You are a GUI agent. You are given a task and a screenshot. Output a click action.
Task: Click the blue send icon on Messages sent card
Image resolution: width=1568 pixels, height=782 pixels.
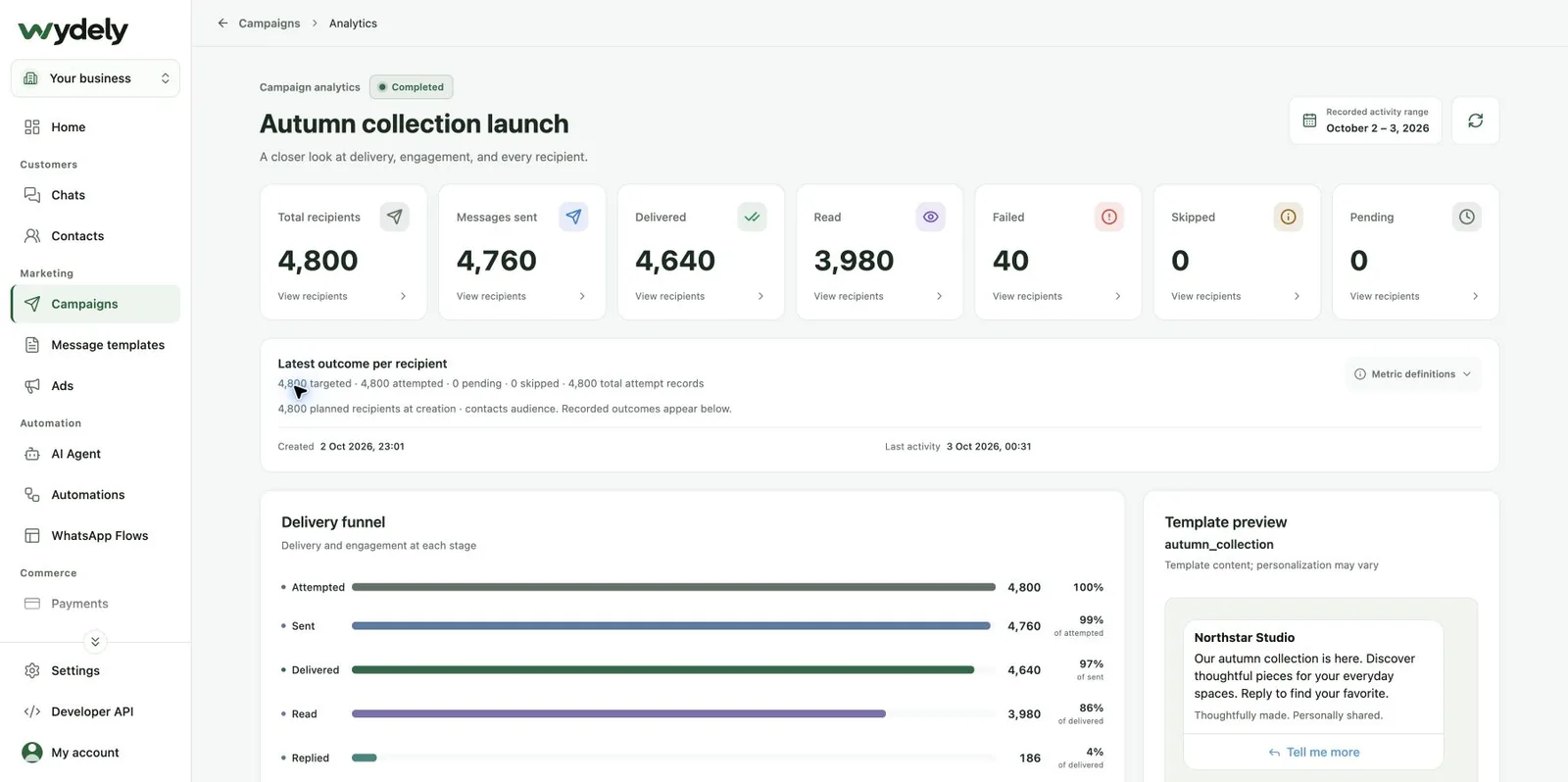pos(573,217)
